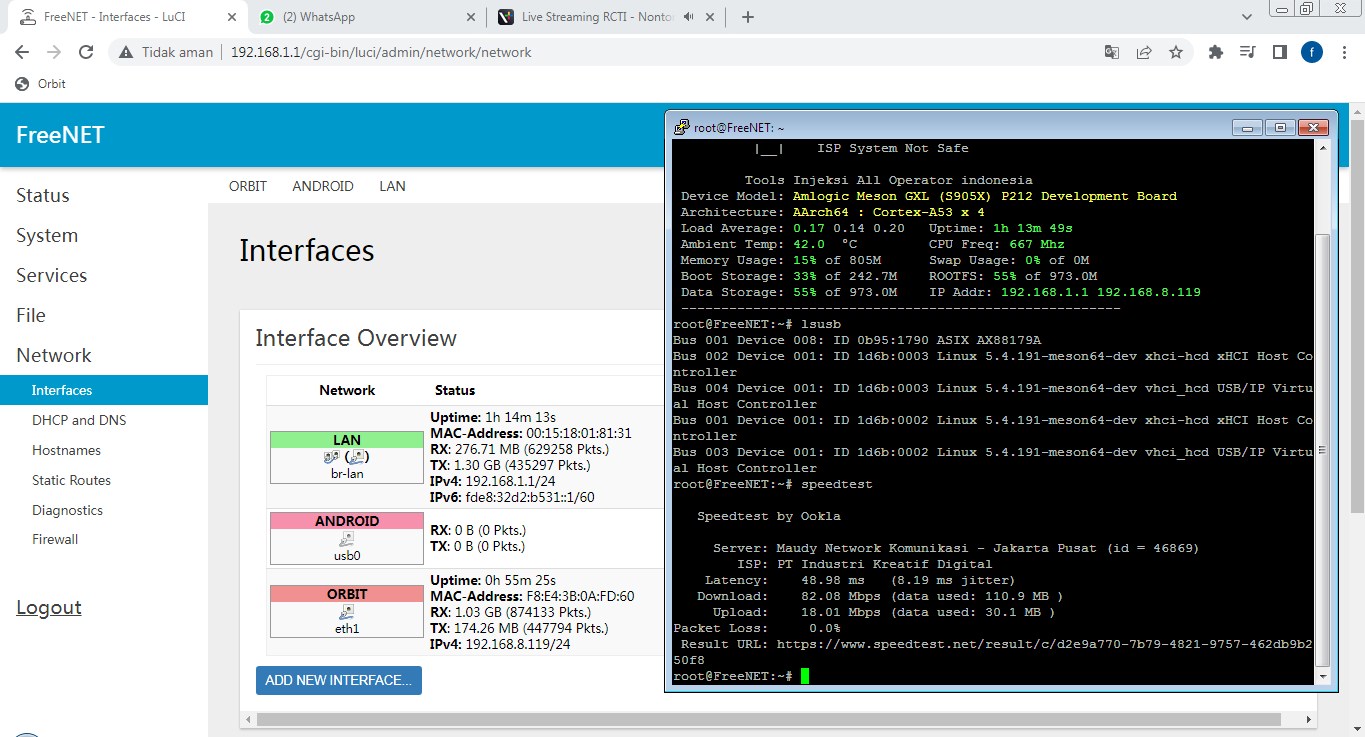Click the forward navigation arrow
1365x737 pixels.
54,52
